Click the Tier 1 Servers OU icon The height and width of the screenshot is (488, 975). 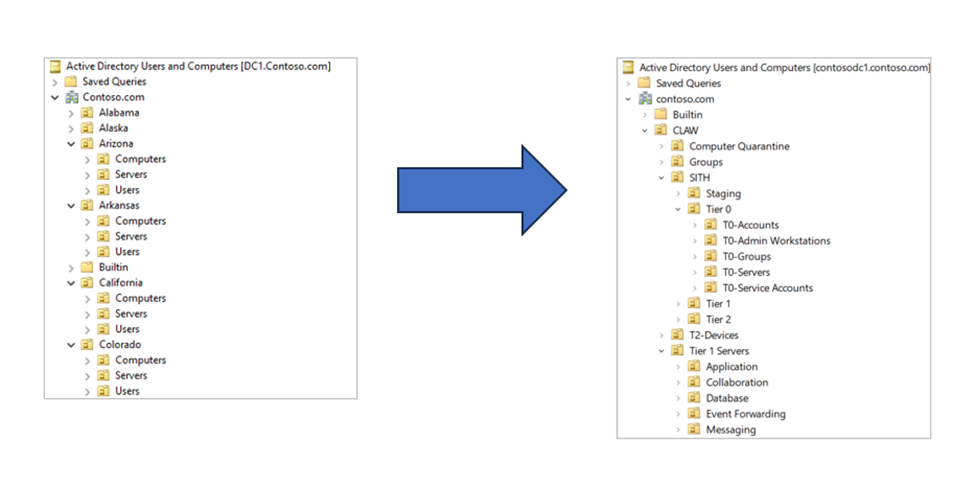(x=677, y=351)
